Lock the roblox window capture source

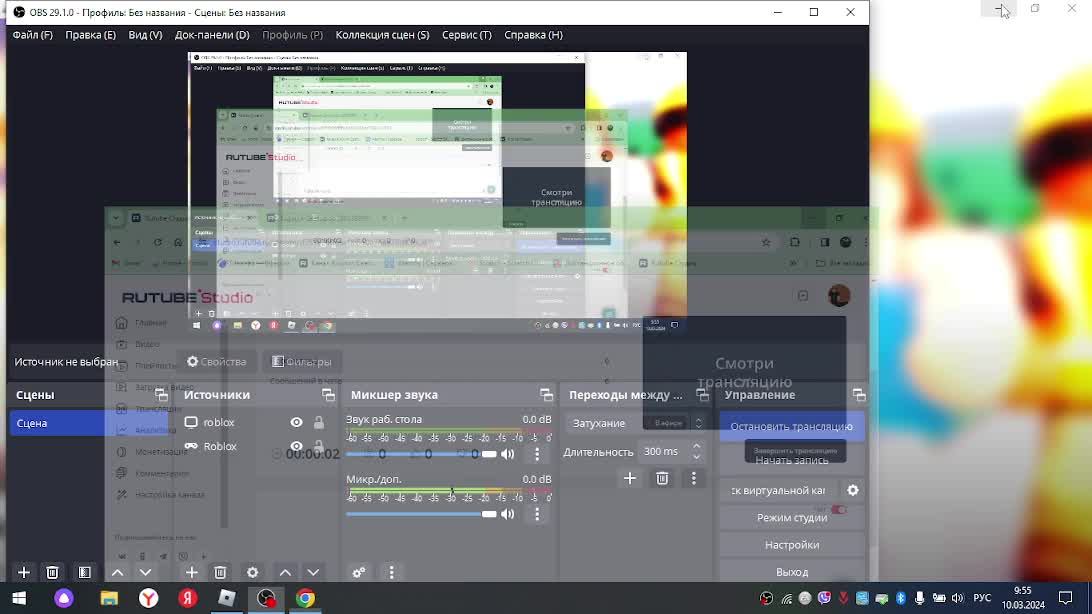click(318, 422)
